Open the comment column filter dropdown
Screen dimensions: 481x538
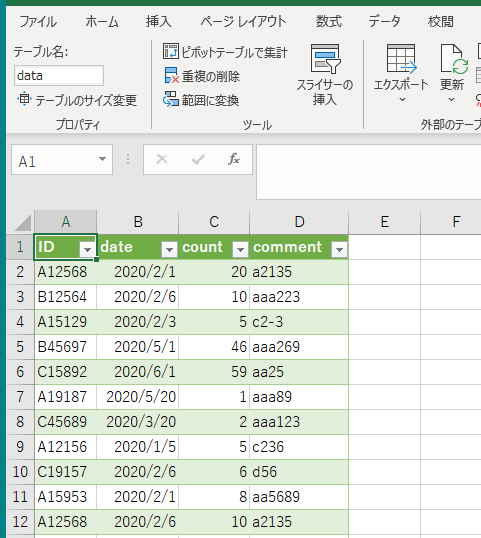pos(339,249)
